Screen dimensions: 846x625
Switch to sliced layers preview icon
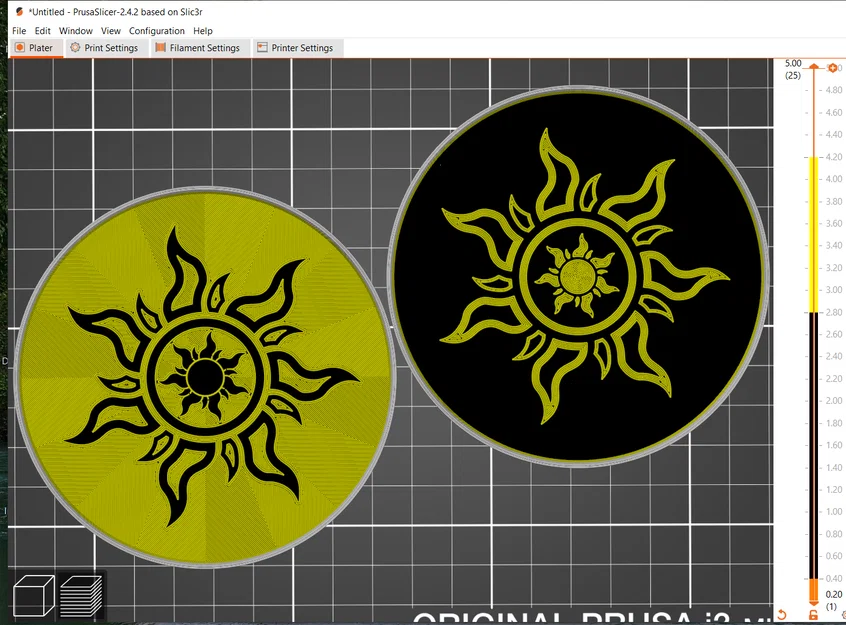(81, 596)
